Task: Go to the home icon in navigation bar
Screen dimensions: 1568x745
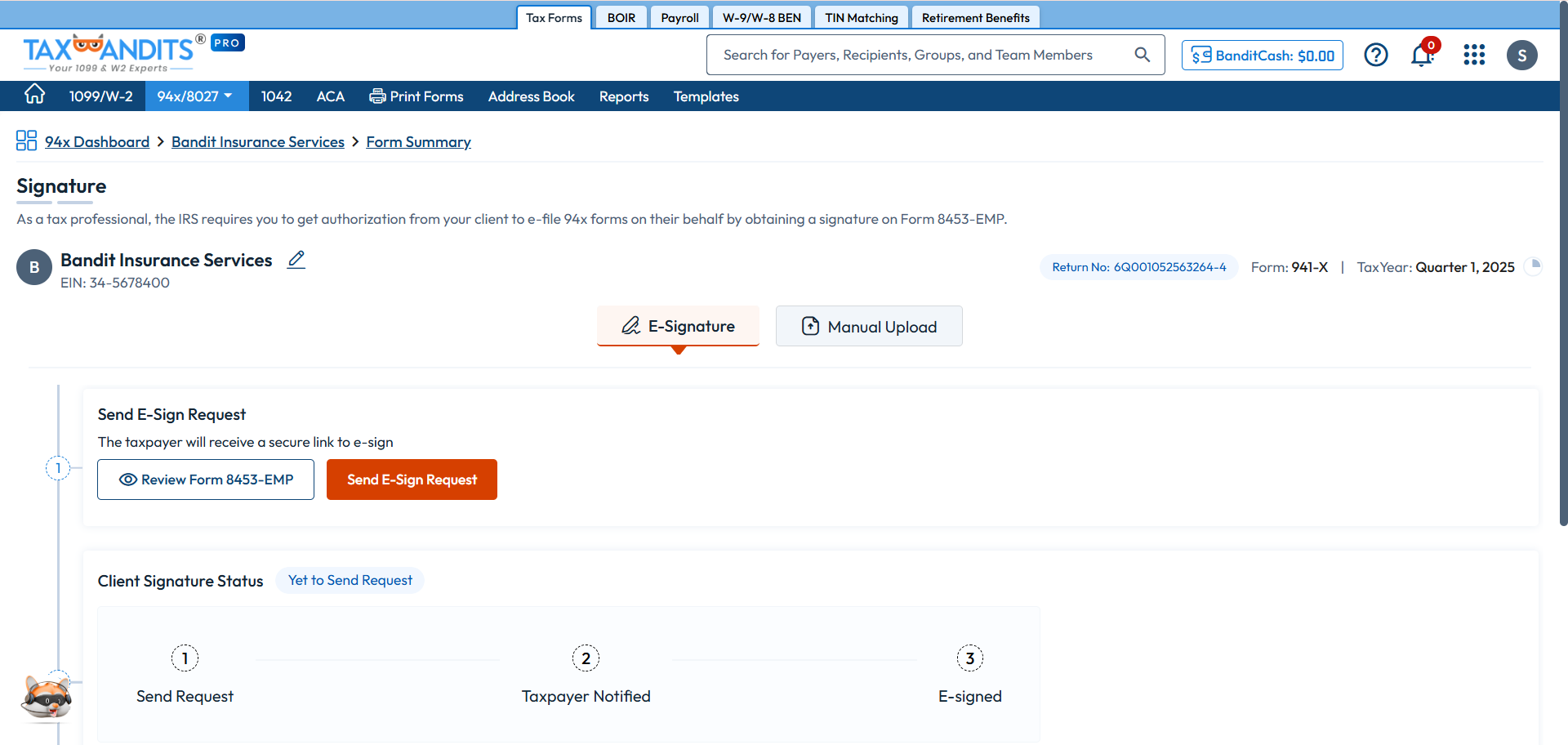Action: [x=34, y=95]
